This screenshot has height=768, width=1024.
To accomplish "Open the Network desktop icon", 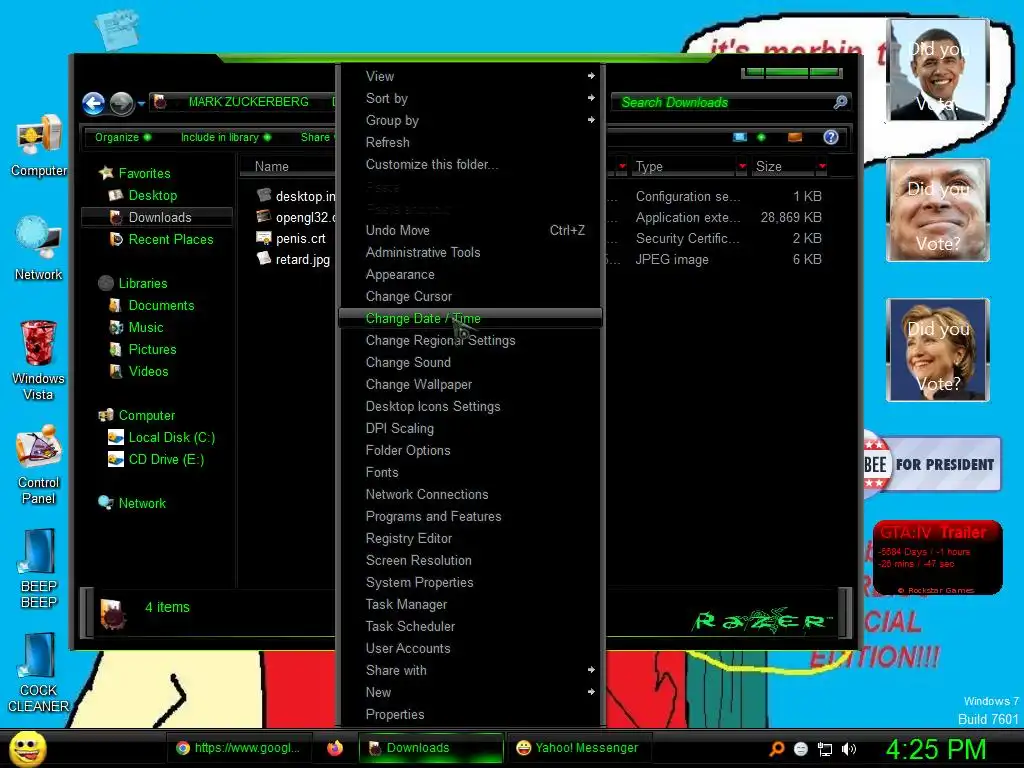I will pos(39,248).
